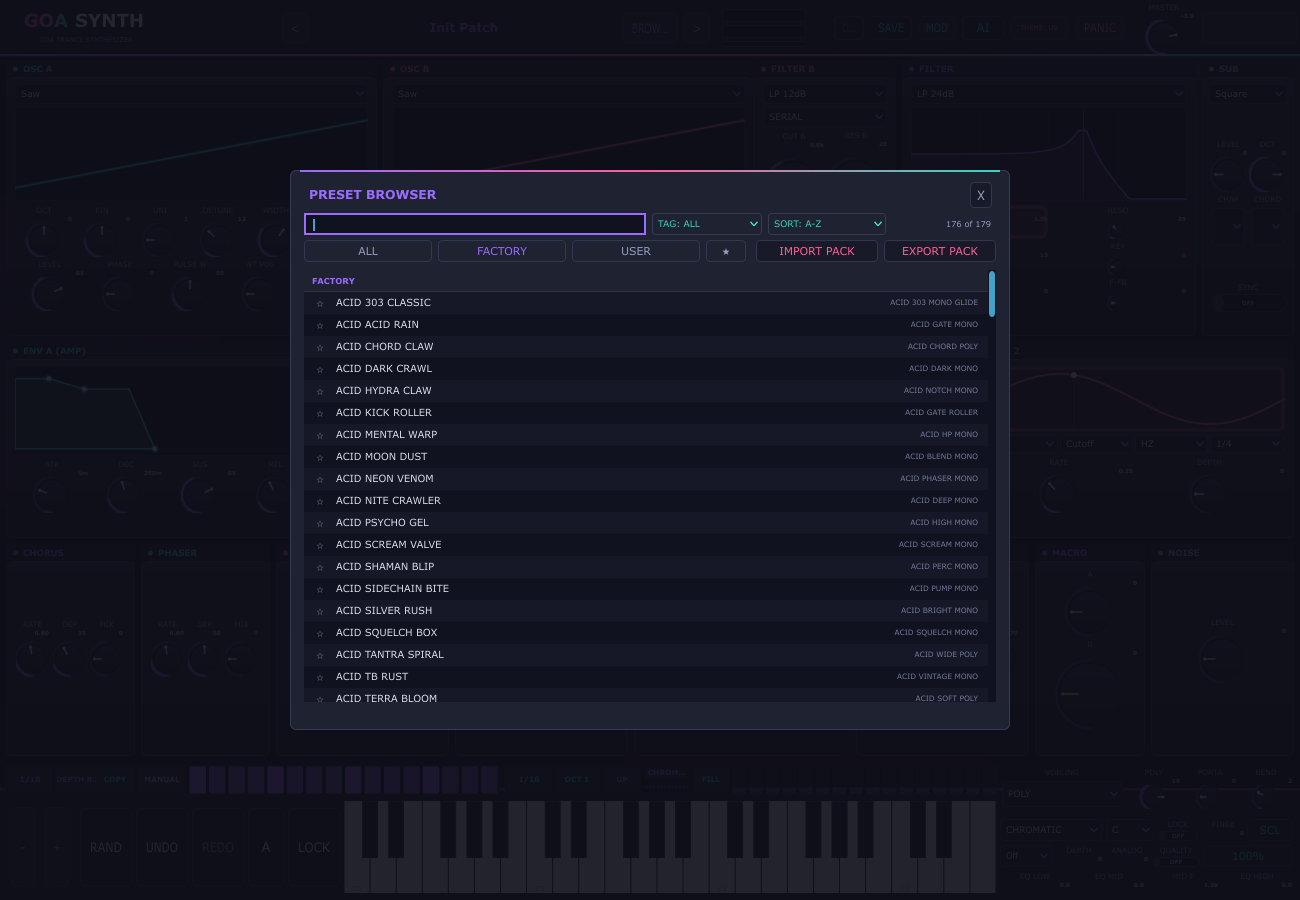Image resolution: width=1300 pixels, height=900 pixels.
Task: Open OSC A Saw waveform dropdown behind dialog
Action: coord(192,94)
